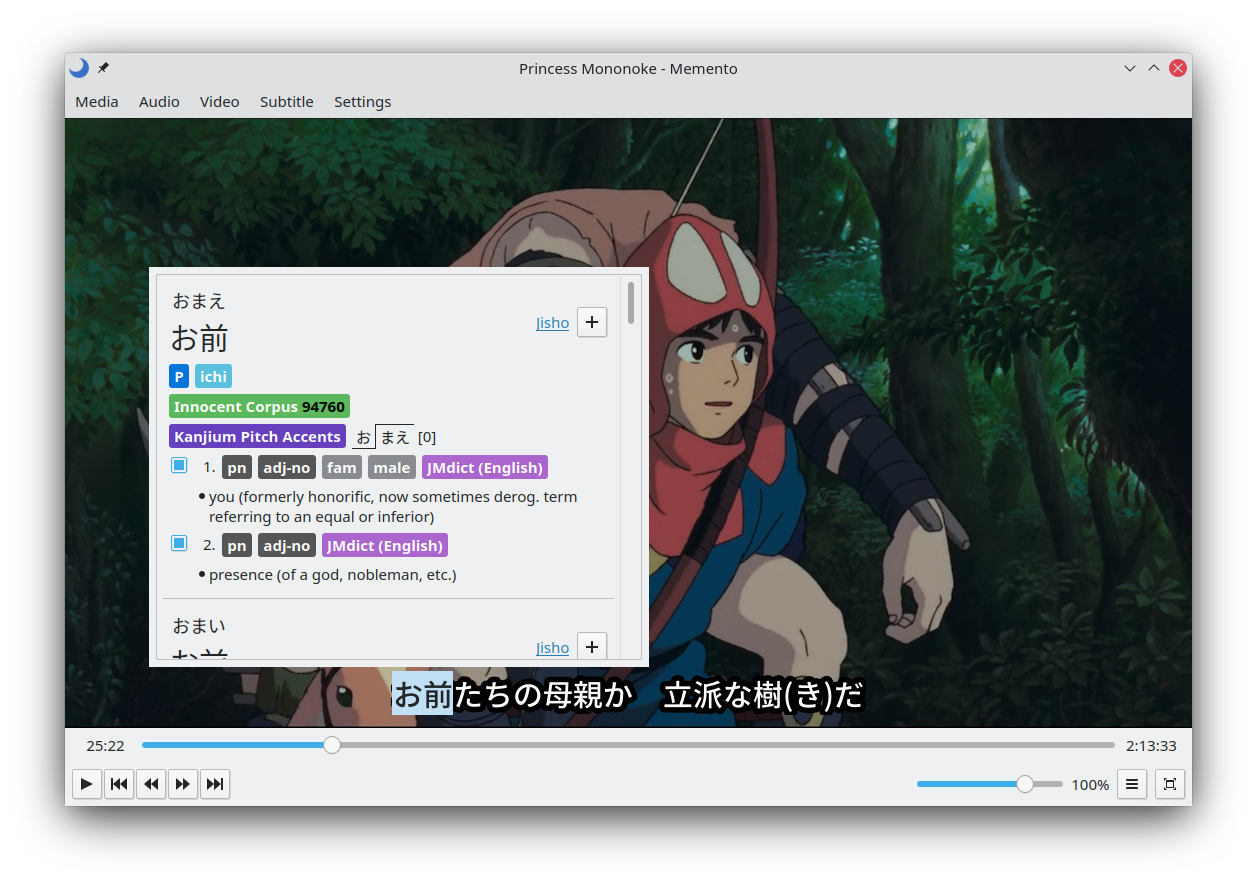Click the presence (of a god) definition
This screenshot has height=883, width=1257.
[332, 575]
